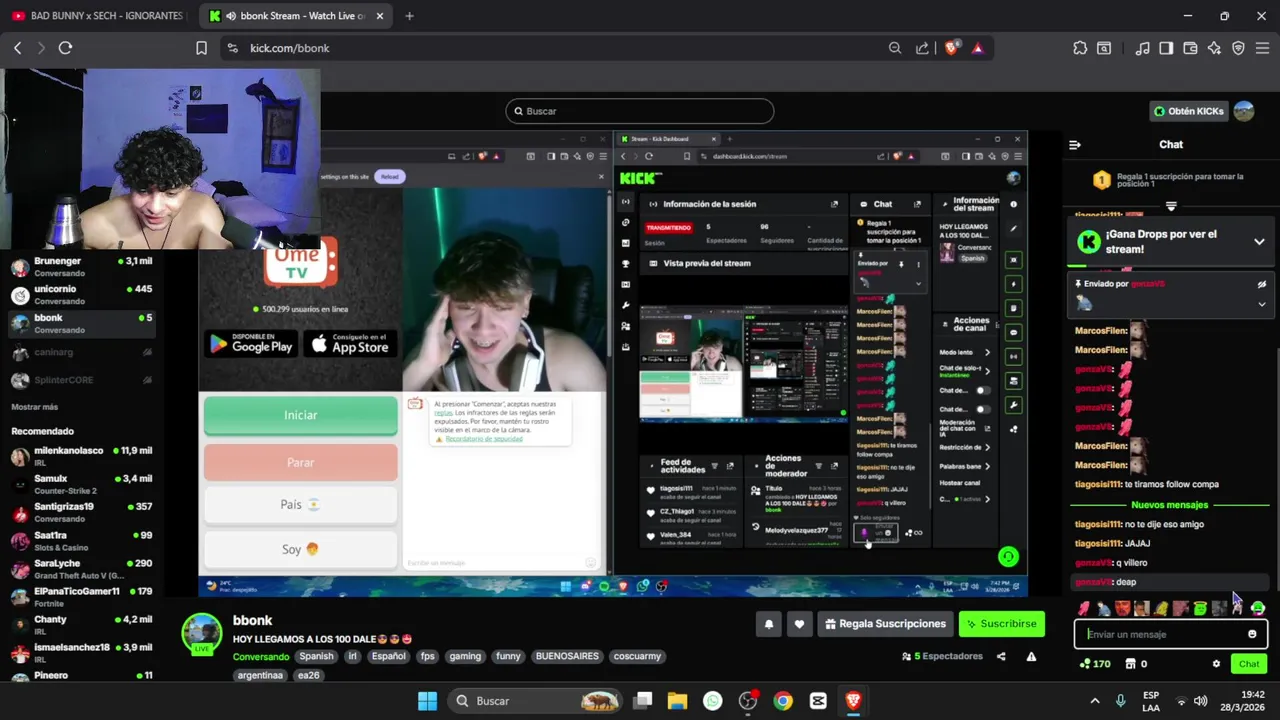
Task: Open Brave Playlist music note icon
Action: pos(1142,48)
